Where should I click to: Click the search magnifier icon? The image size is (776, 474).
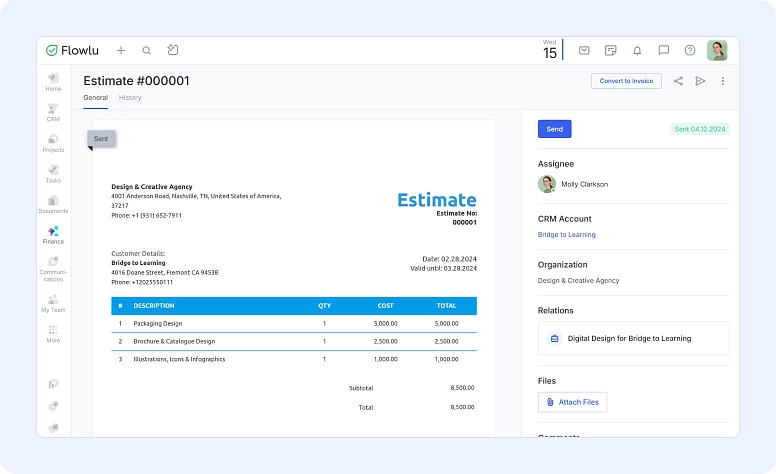click(x=146, y=50)
